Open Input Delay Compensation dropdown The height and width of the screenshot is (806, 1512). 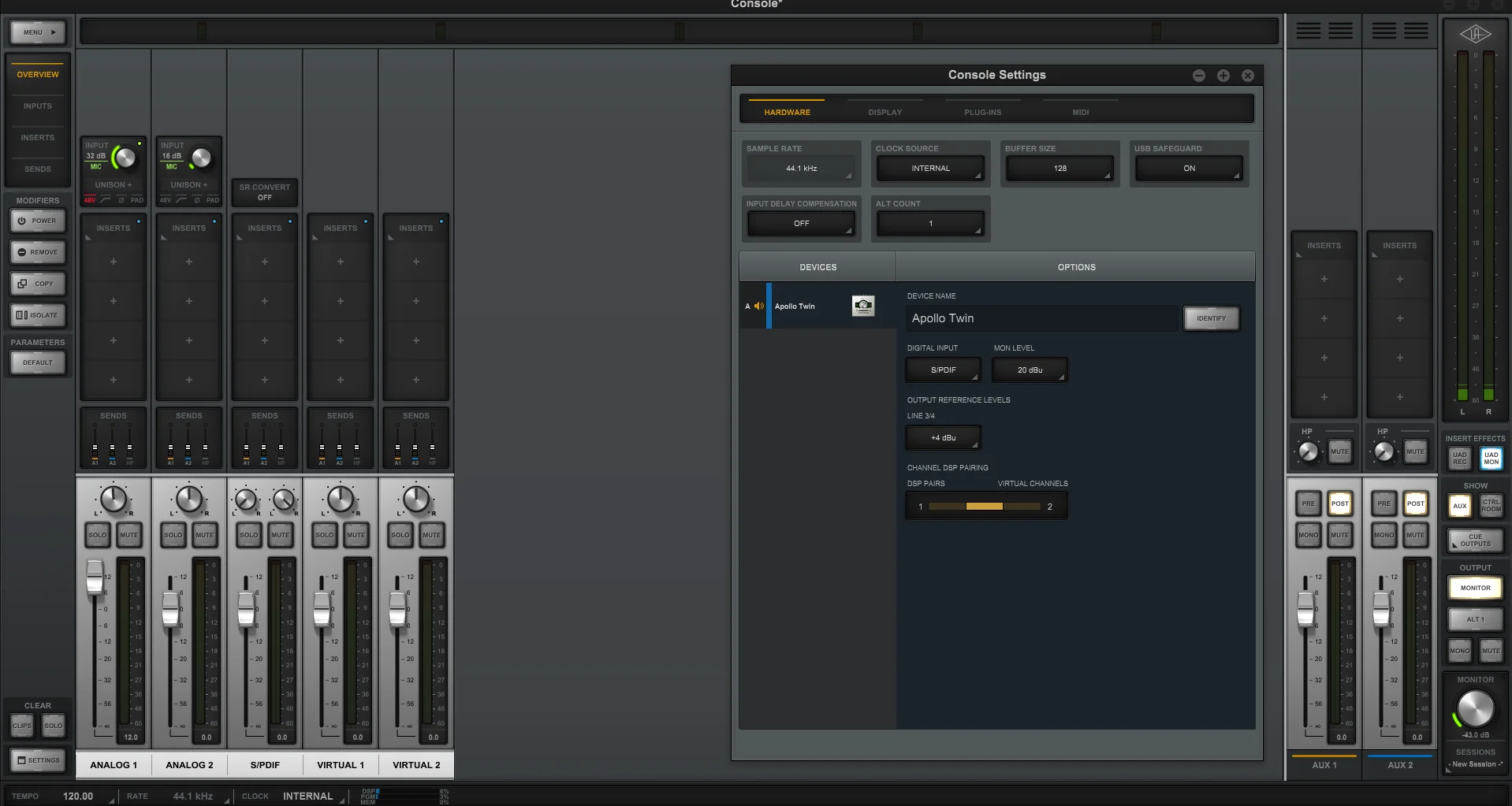point(801,224)
